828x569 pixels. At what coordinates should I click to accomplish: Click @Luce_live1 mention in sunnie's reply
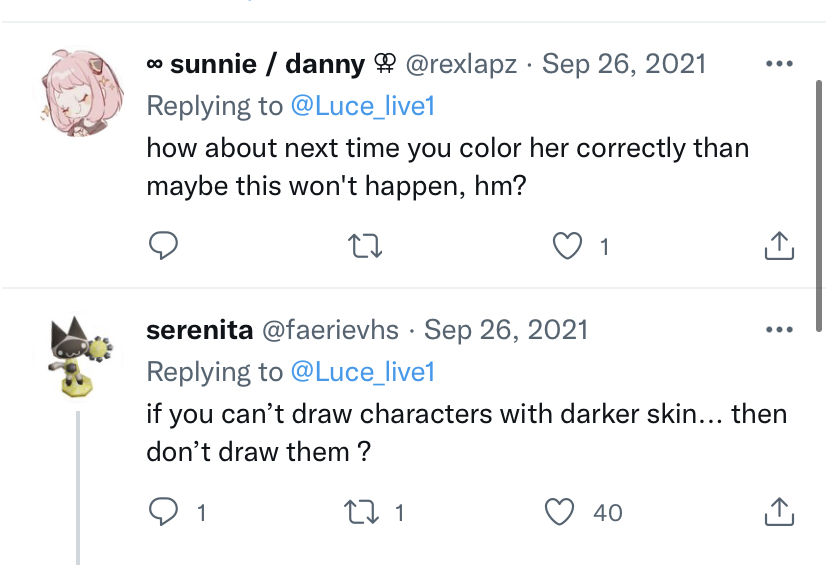pos(362,106)
